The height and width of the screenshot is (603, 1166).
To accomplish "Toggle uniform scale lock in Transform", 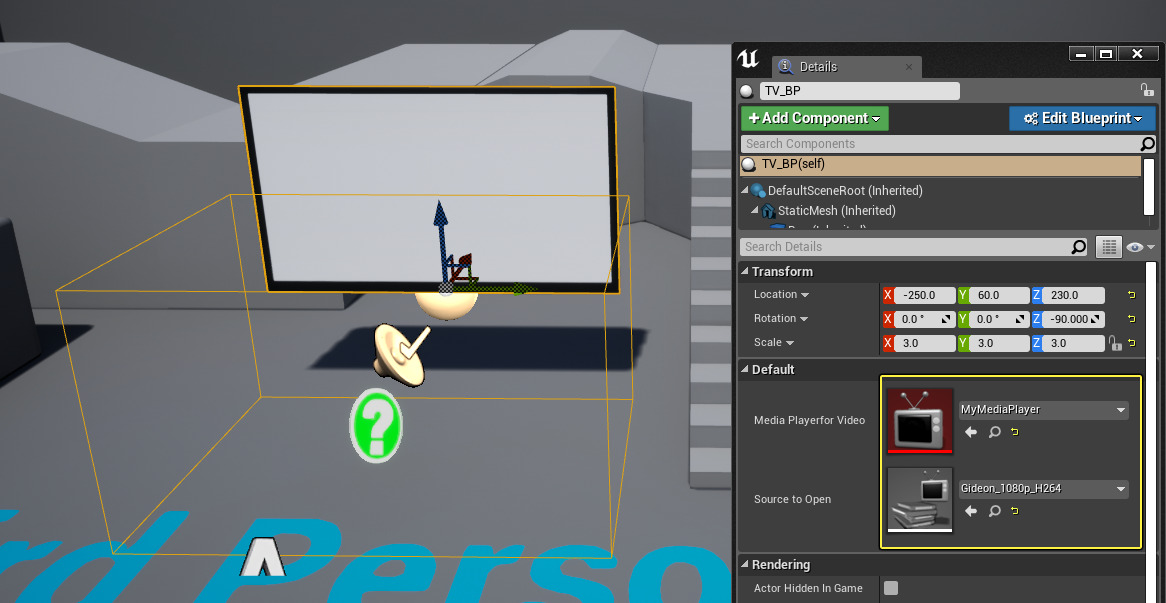I will pyautogui.click(x=1118, y=343).
